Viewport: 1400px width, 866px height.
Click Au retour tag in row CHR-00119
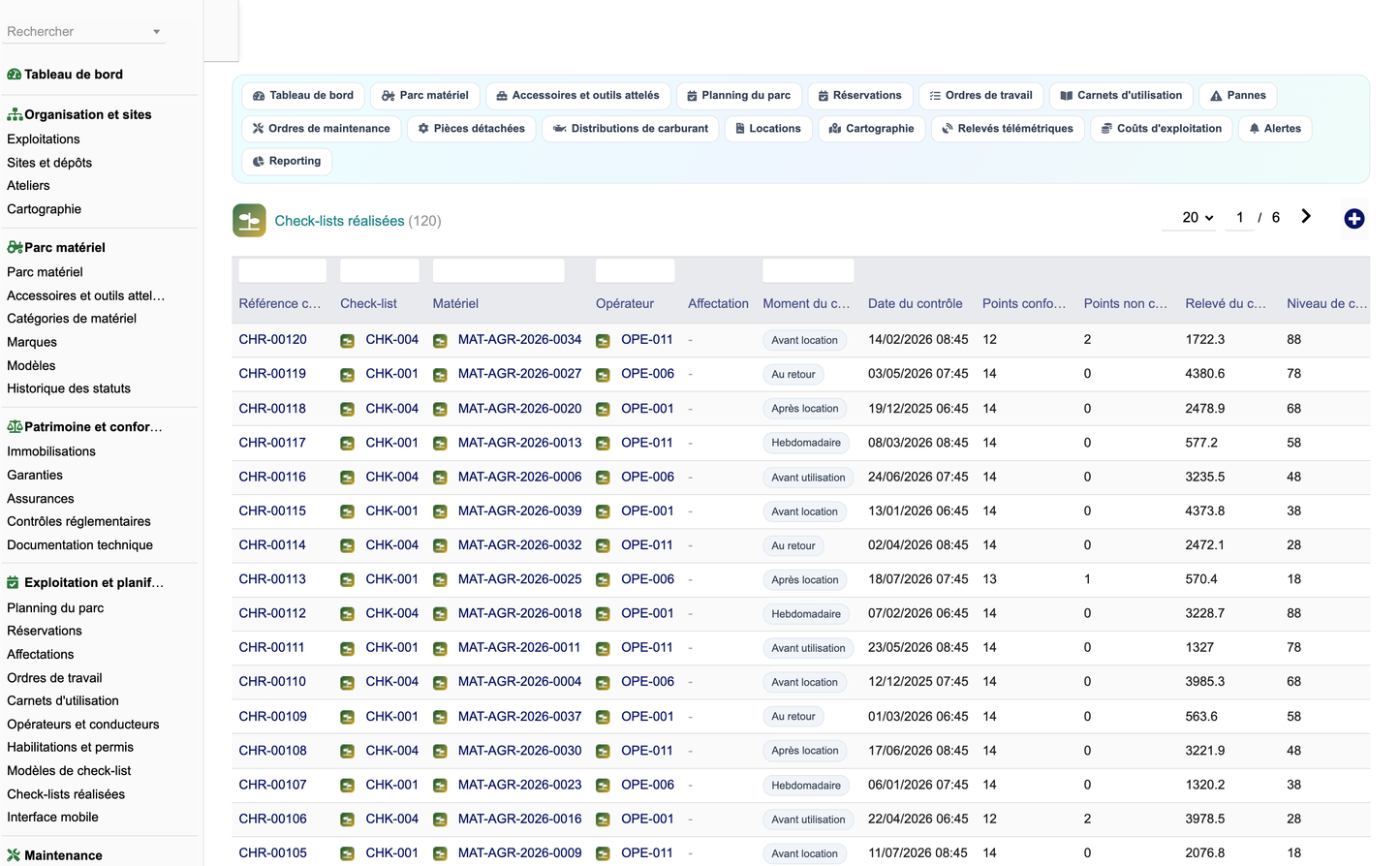tap(793, 374)
